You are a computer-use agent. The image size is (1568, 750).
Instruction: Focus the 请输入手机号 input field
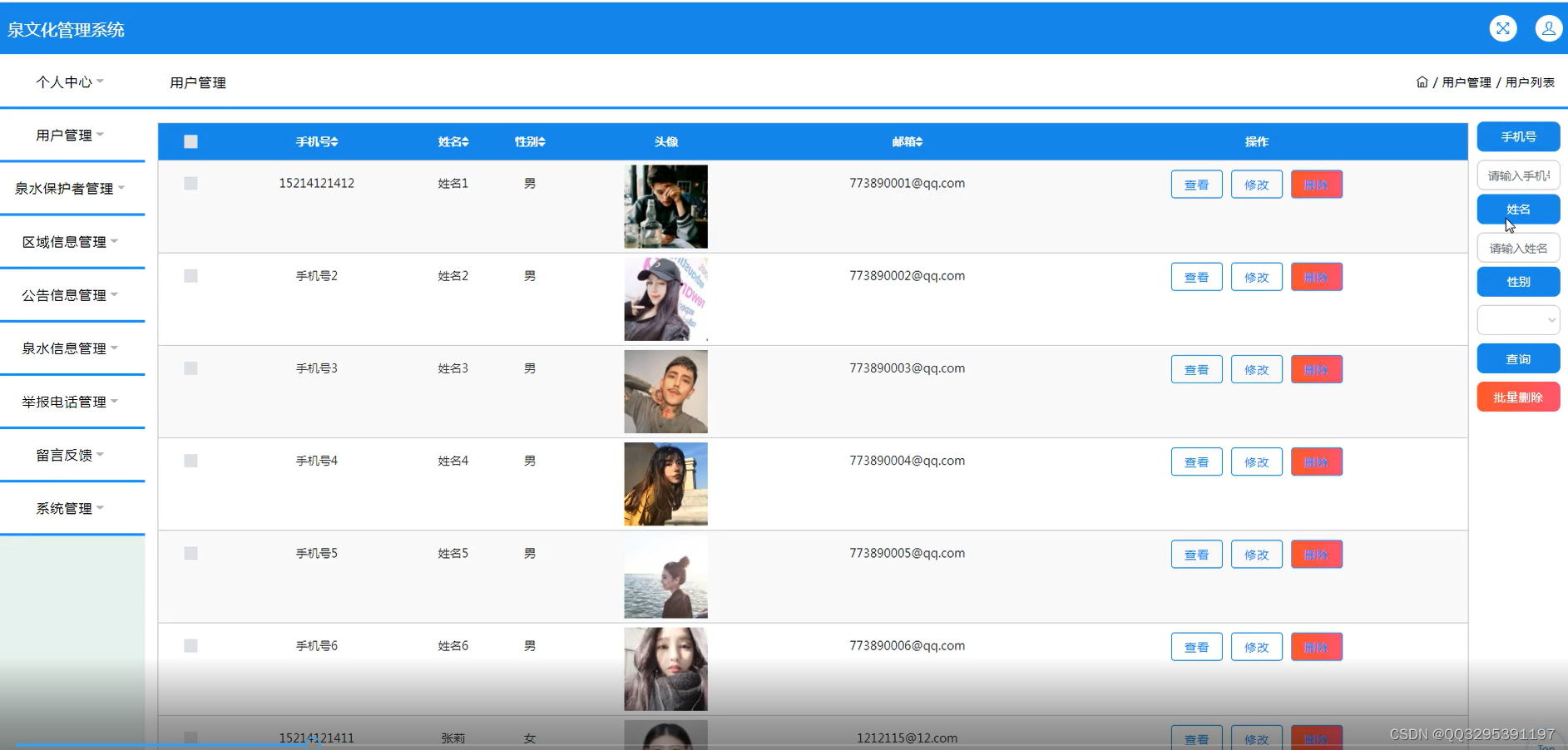(1518, 175)
